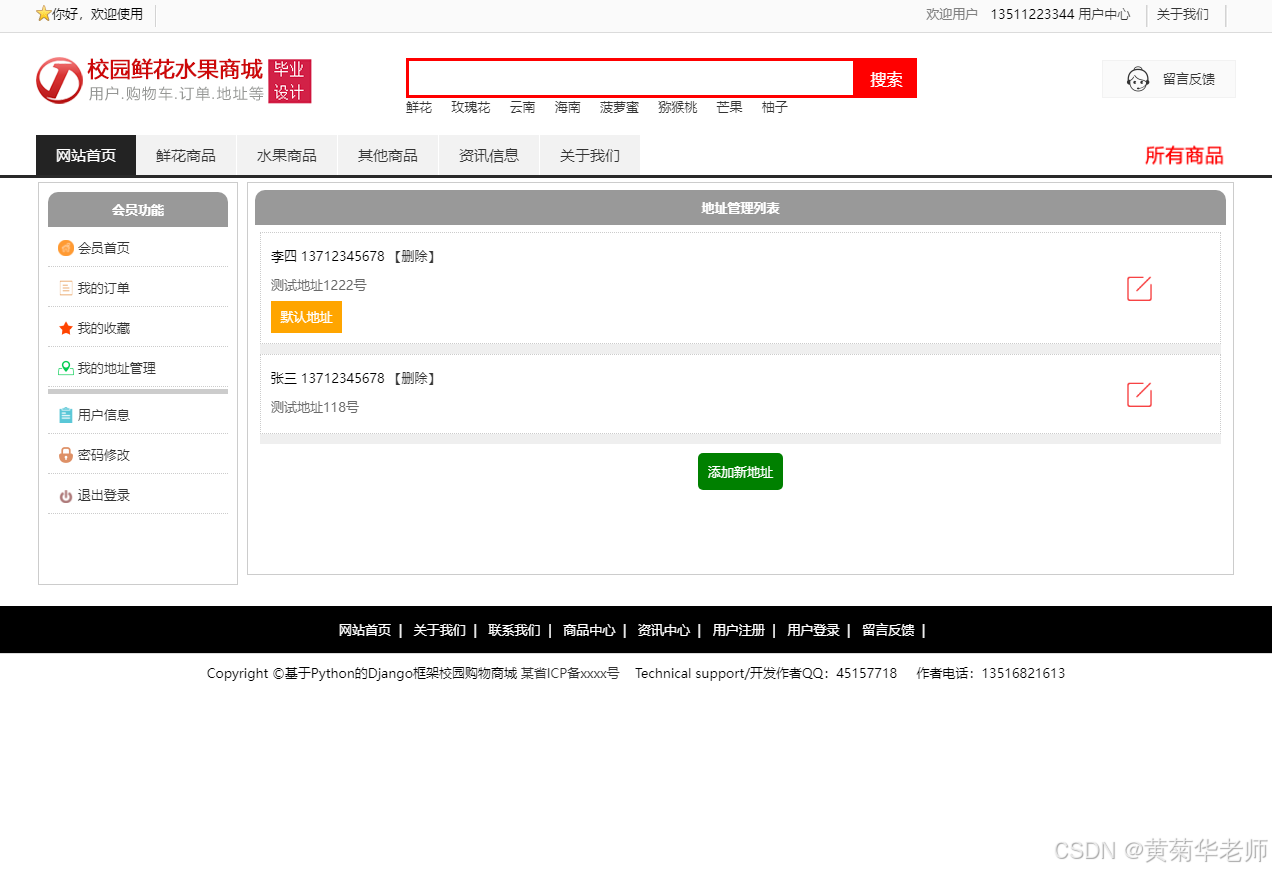
Task: Click the 柚子 search keyword
Action: 775,107
